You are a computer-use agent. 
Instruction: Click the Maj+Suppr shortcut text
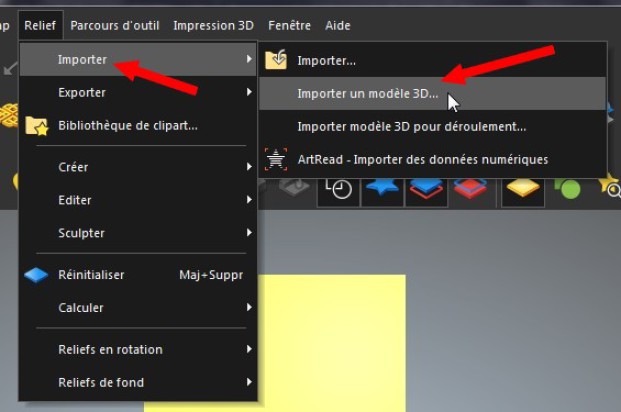211,275
